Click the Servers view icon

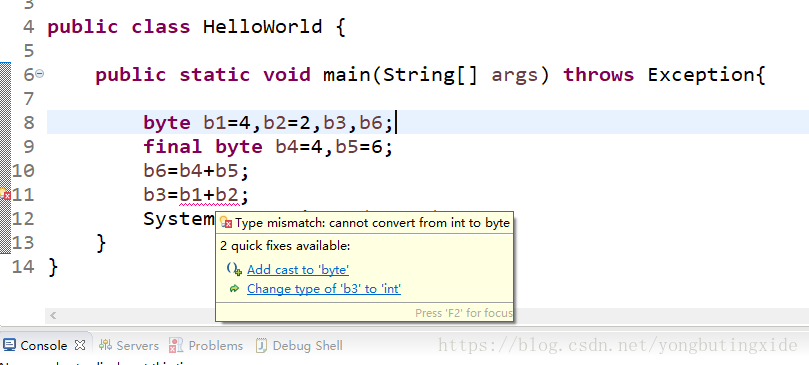(x=105, y=345)
